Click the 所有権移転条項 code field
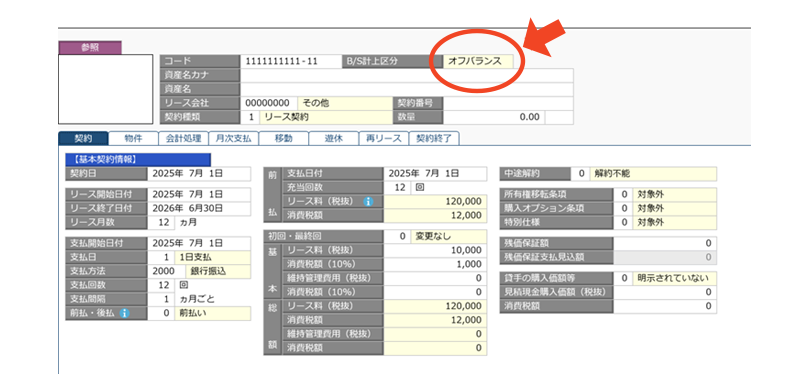The width and height of the screenshot is (800, 380). click(x=622, y=194)
